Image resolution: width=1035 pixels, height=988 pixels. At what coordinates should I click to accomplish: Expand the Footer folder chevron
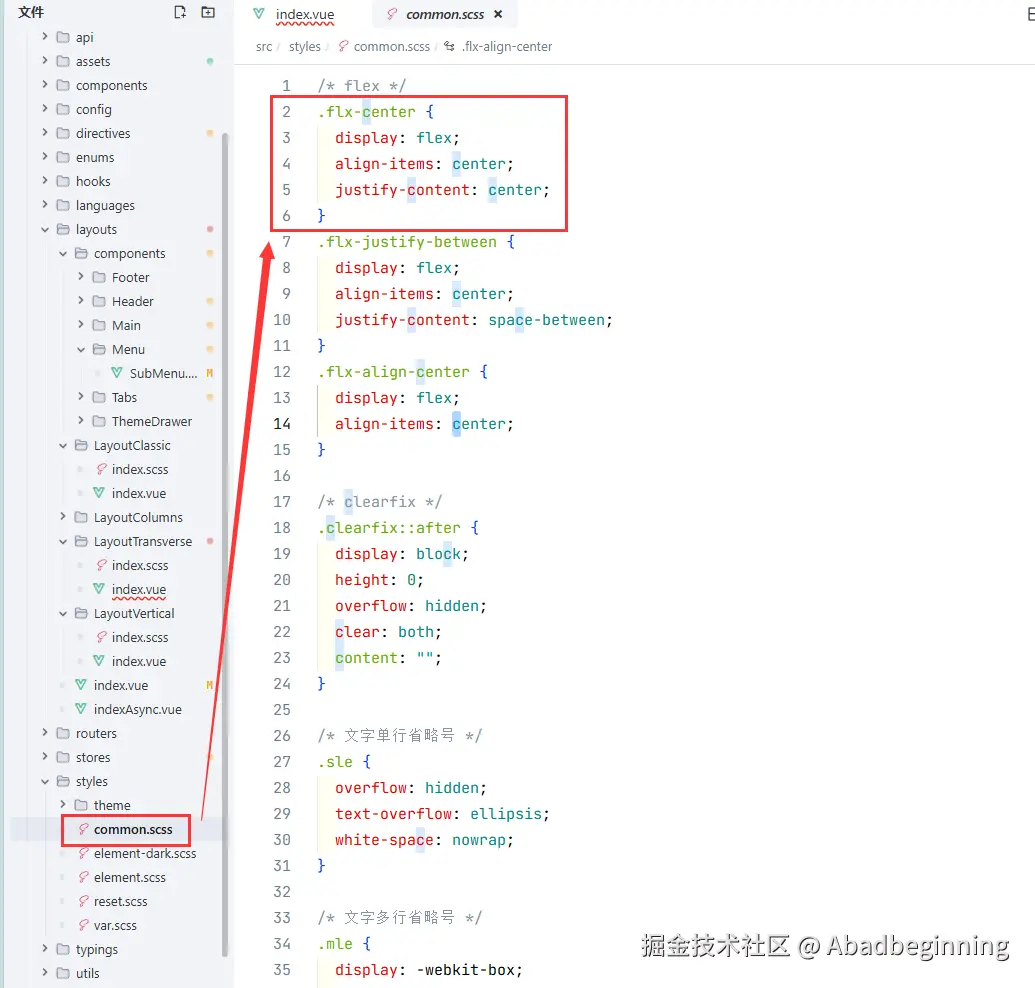point(81,277)
